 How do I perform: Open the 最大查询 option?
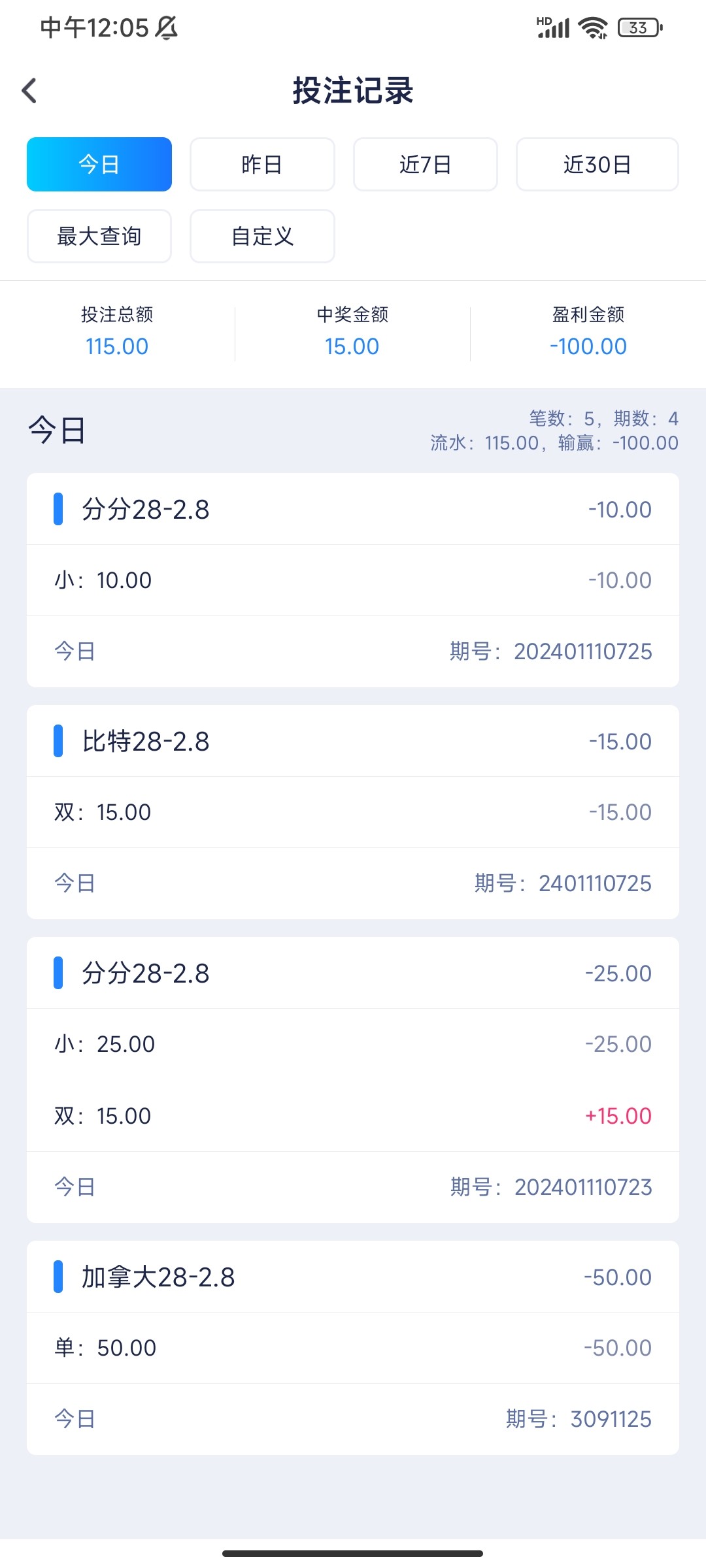tap(99, 236)
